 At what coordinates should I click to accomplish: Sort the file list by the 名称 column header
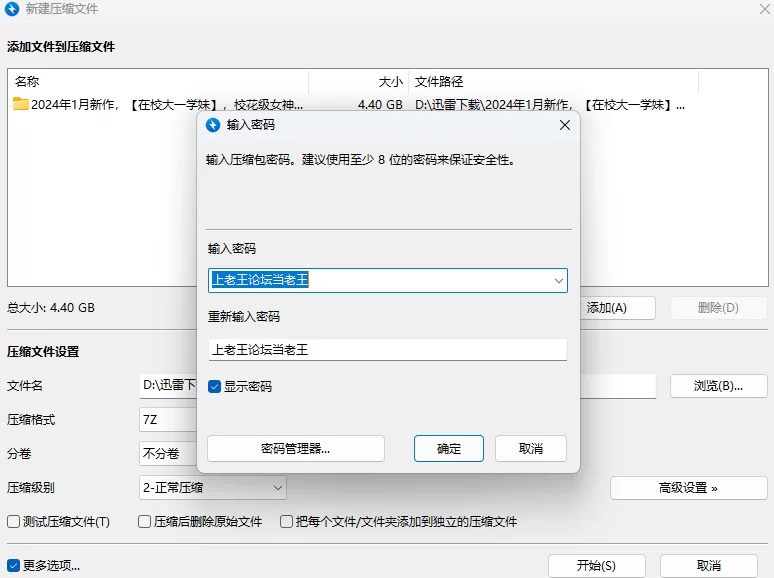[x=157, y=82]
